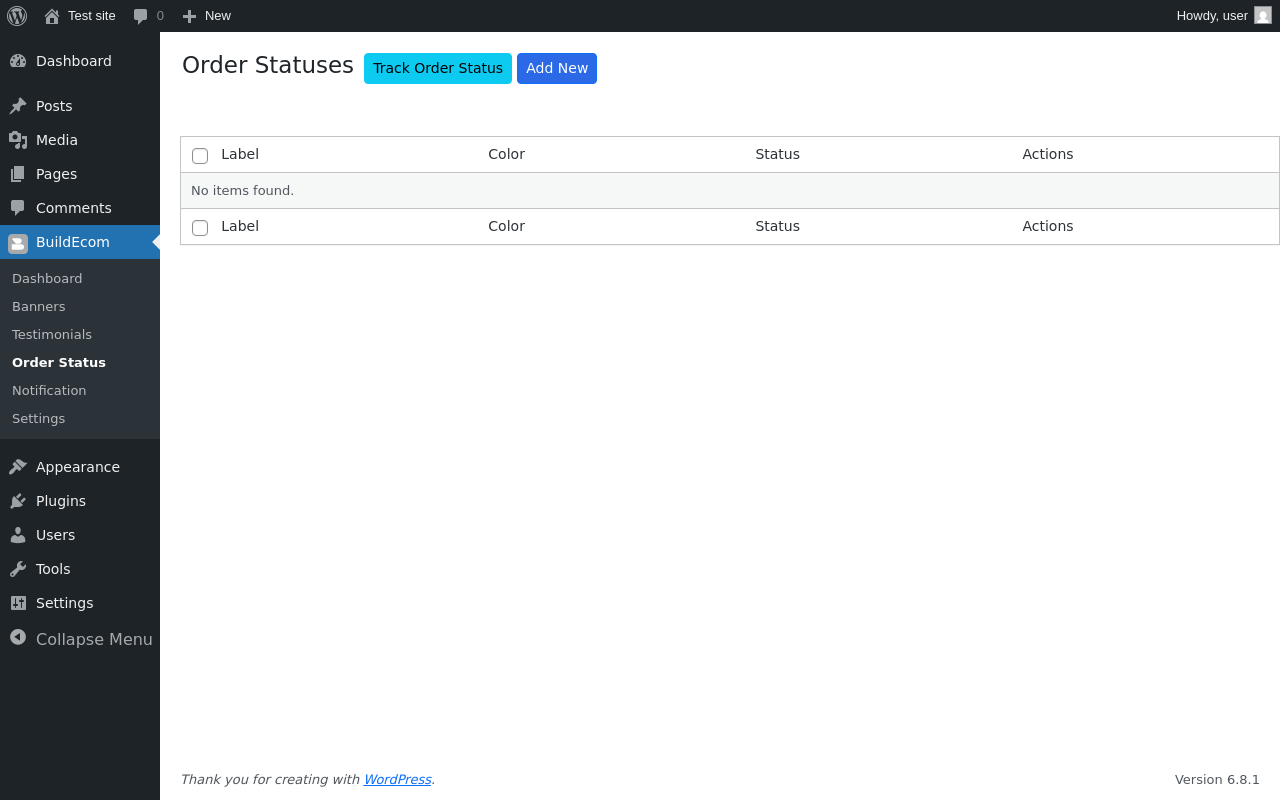Image resolution: width=1280 pixels, height=800 pixels.
Task: Click the top Label column header
Action: pyautogui.click(x=240, y=154)
